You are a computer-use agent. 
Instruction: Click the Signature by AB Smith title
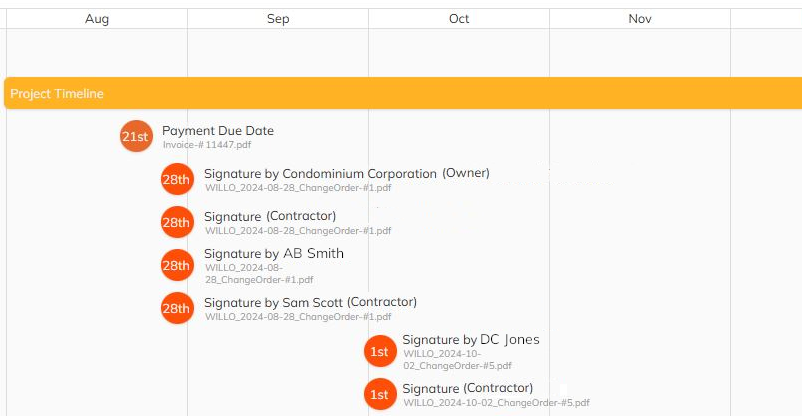tap(273, 254)
